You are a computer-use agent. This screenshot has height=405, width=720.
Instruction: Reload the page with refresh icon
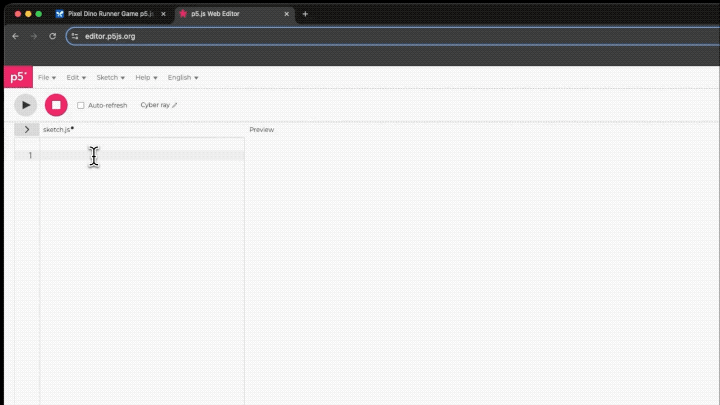pos(52,36)
